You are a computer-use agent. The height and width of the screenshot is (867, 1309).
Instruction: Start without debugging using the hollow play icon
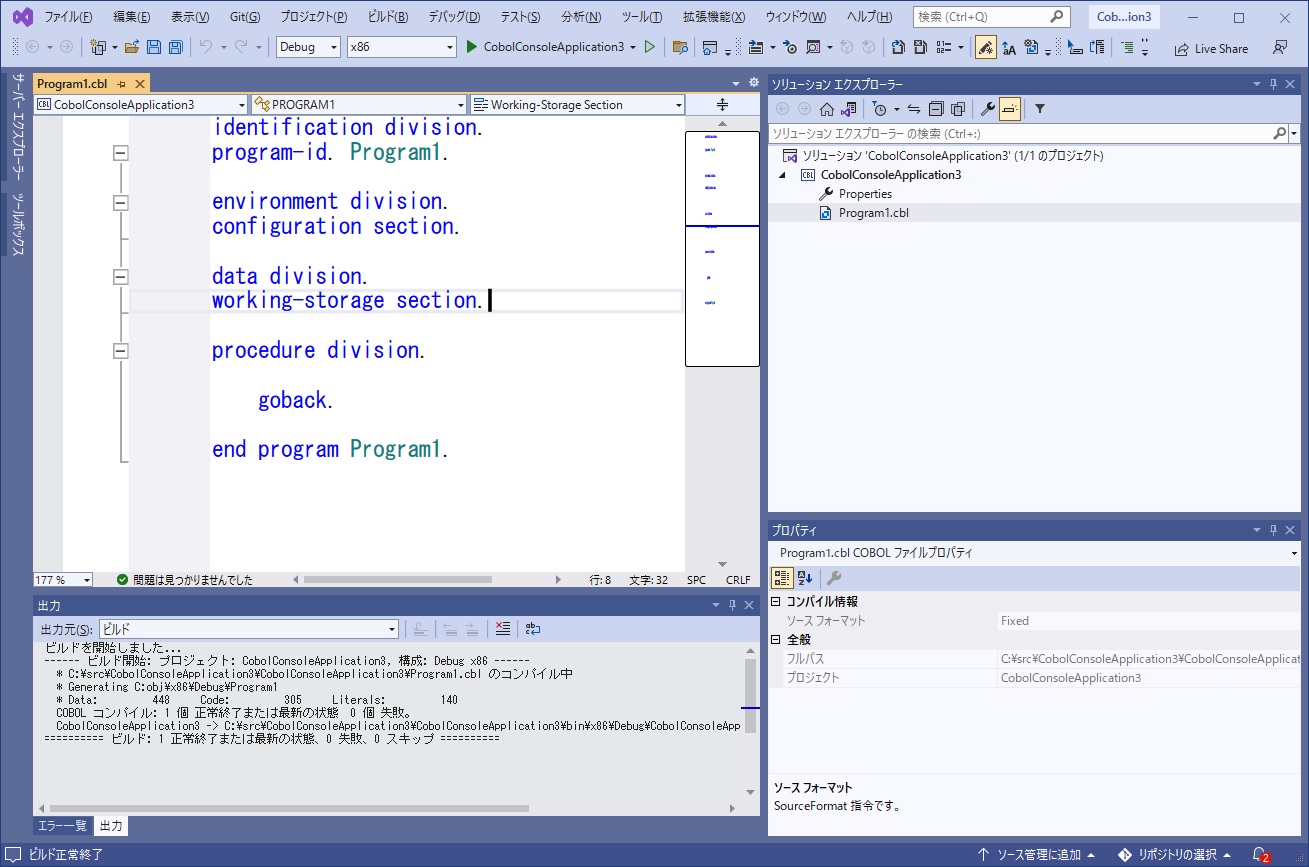[x=650, y=47]
